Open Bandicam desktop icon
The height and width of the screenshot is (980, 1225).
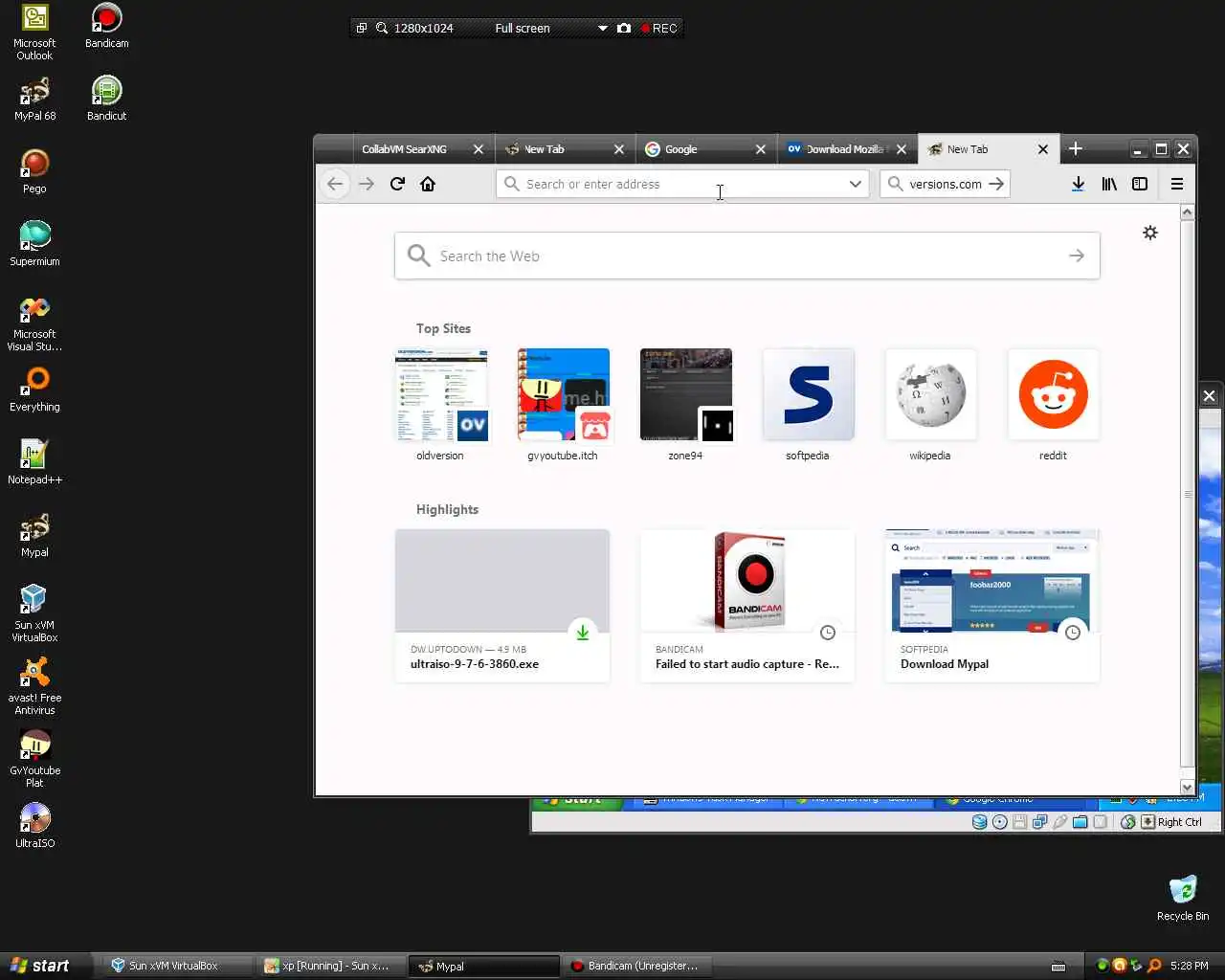106,27
